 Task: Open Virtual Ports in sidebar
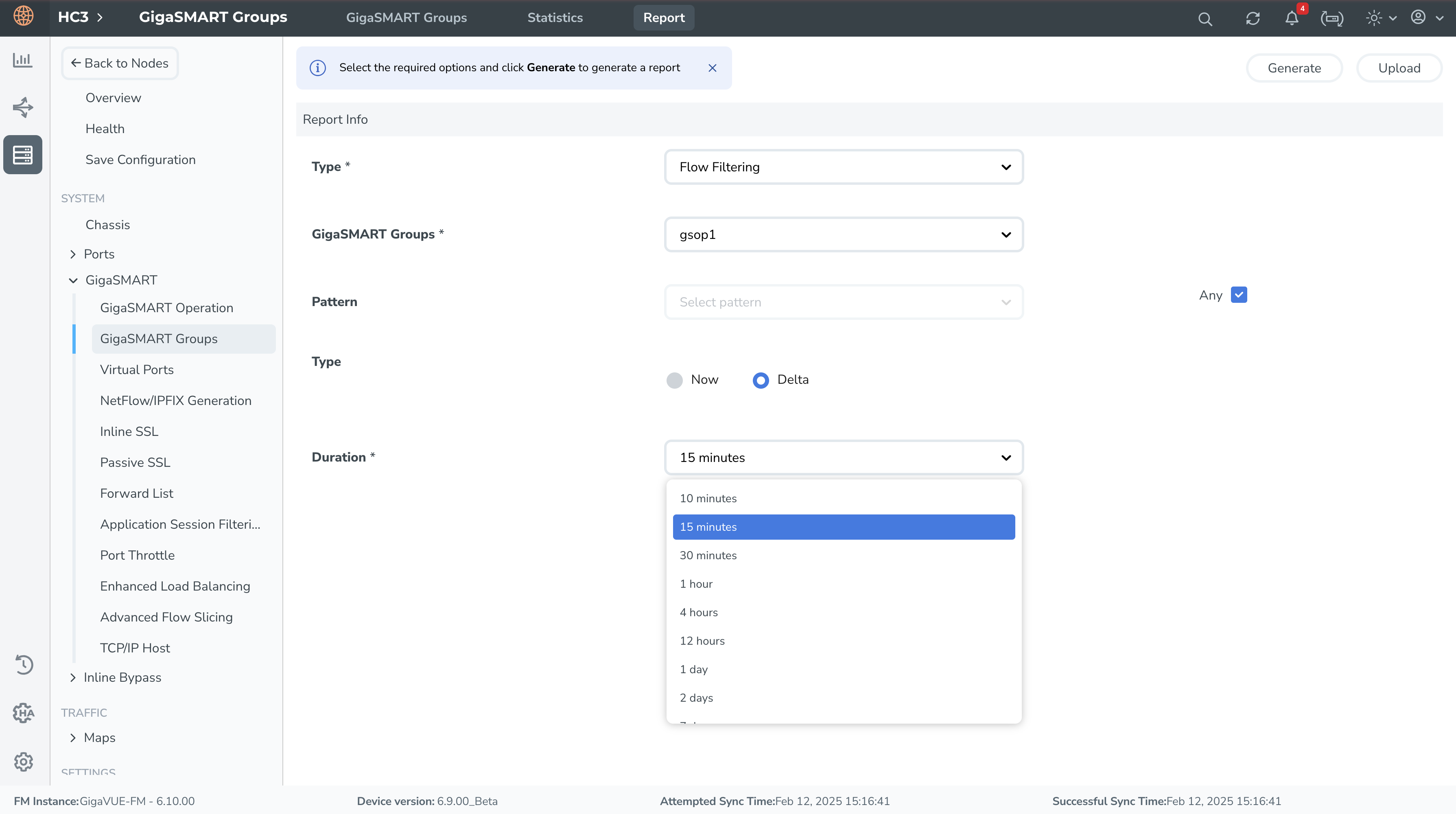coord(137,370)
